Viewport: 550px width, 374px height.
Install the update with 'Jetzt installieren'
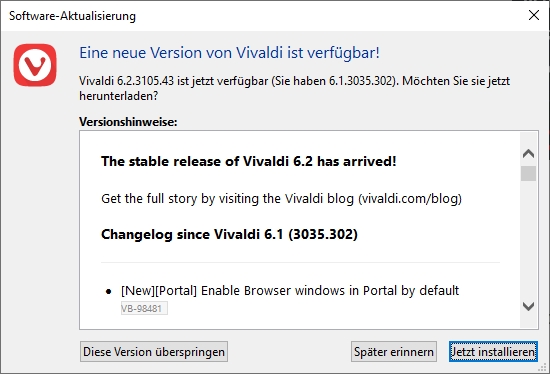(493, 352)
